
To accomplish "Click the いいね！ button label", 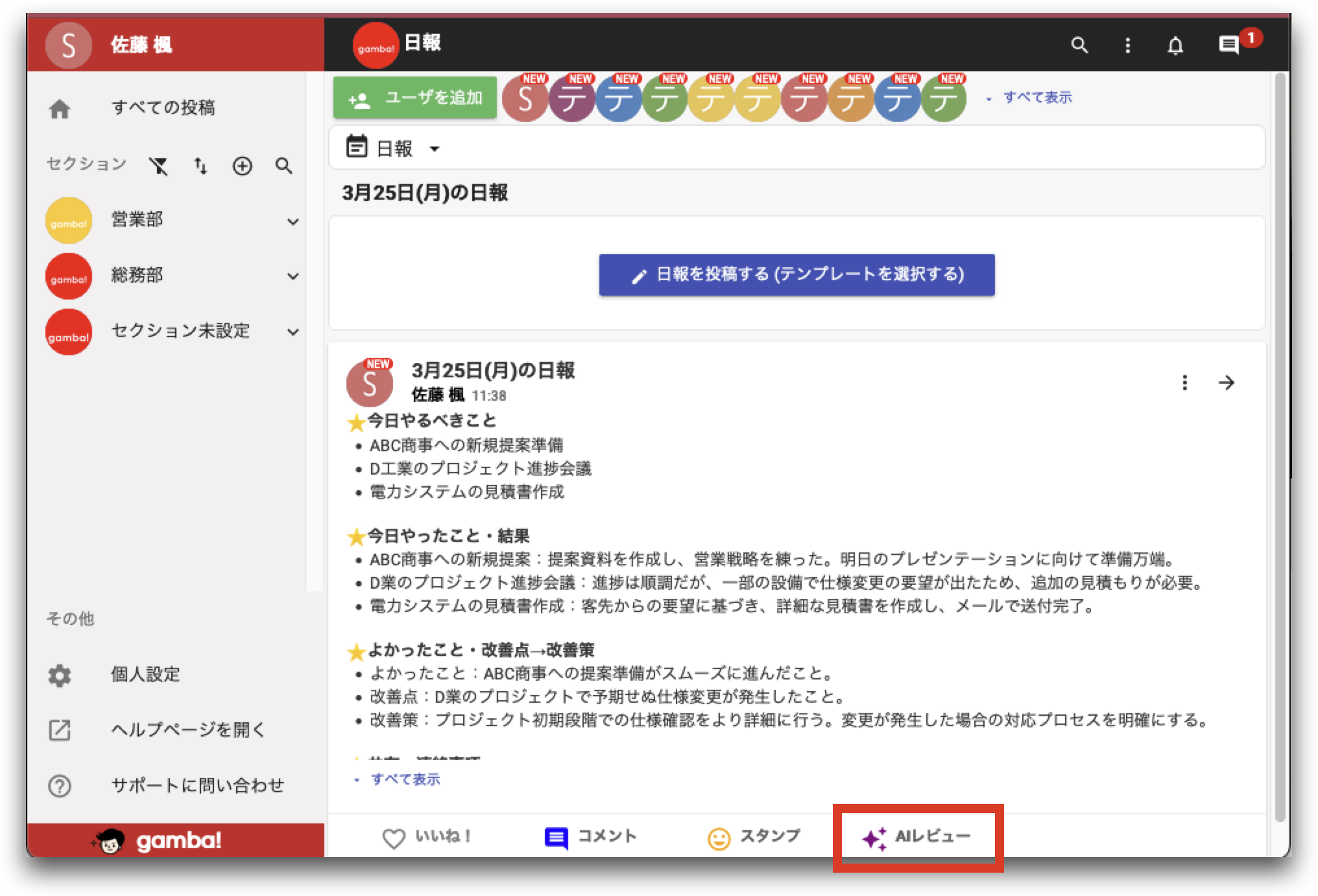I will pos(443,836).
